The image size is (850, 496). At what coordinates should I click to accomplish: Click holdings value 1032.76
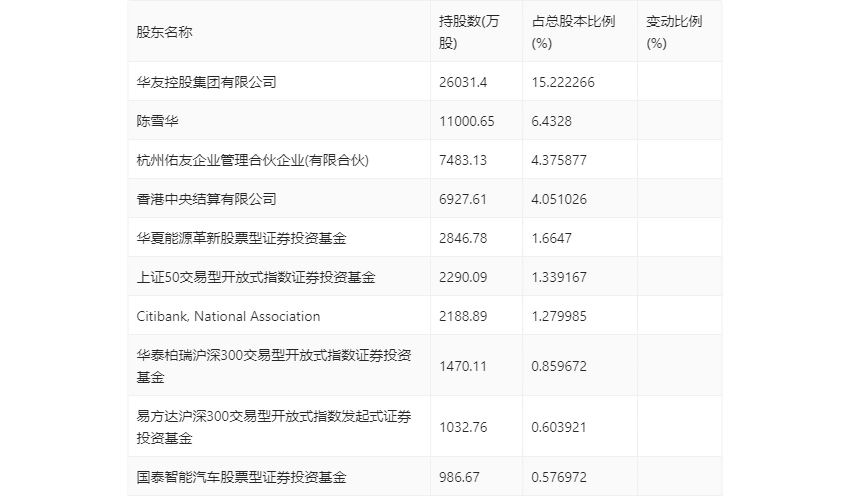[463, 427]
